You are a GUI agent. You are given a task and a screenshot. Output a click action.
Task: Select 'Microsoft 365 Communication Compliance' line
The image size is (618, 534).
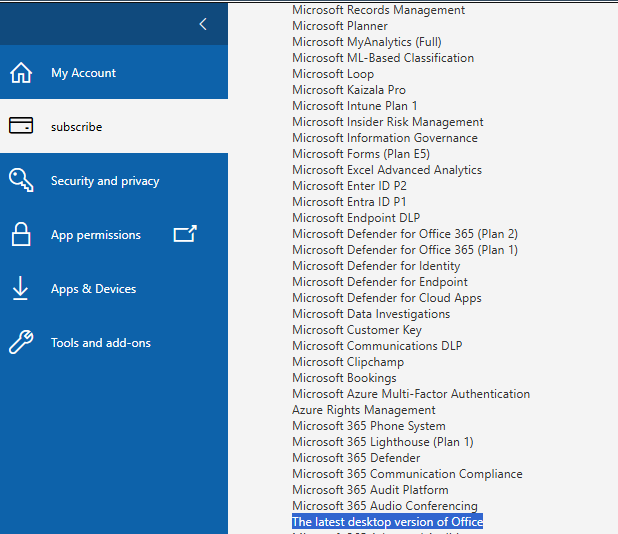pyautogui.click(x=407, y=474)
